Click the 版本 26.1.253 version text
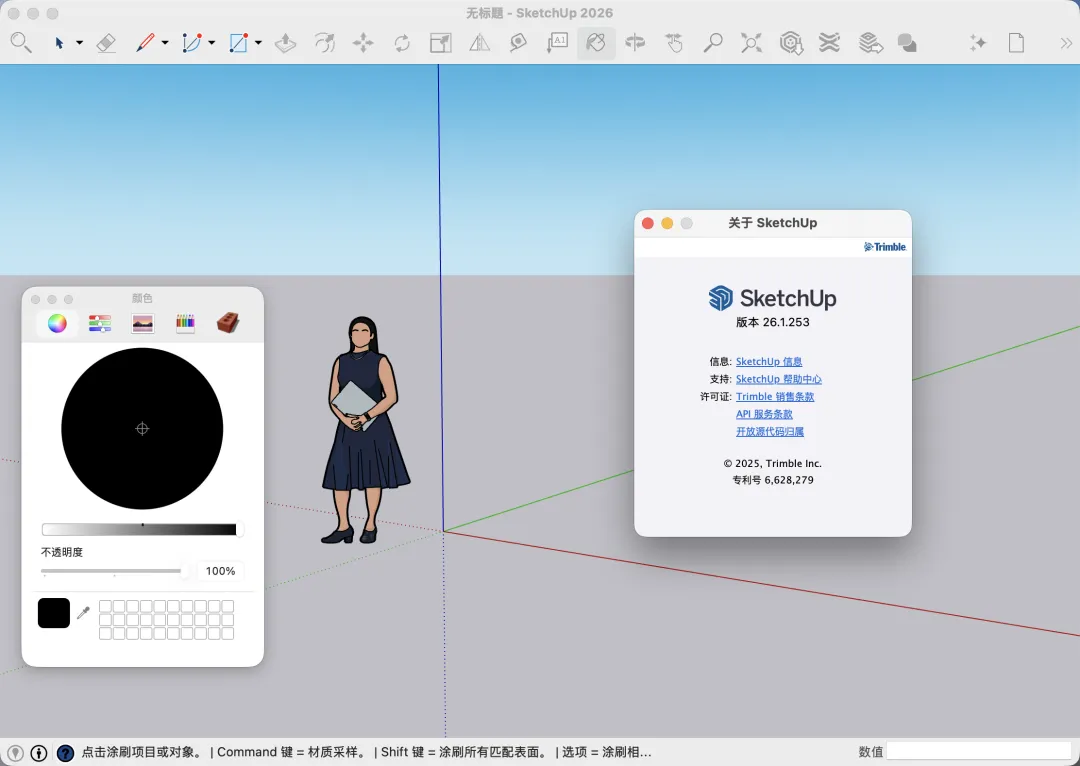This screenshot has height=766, width=1080. (772, 322)
